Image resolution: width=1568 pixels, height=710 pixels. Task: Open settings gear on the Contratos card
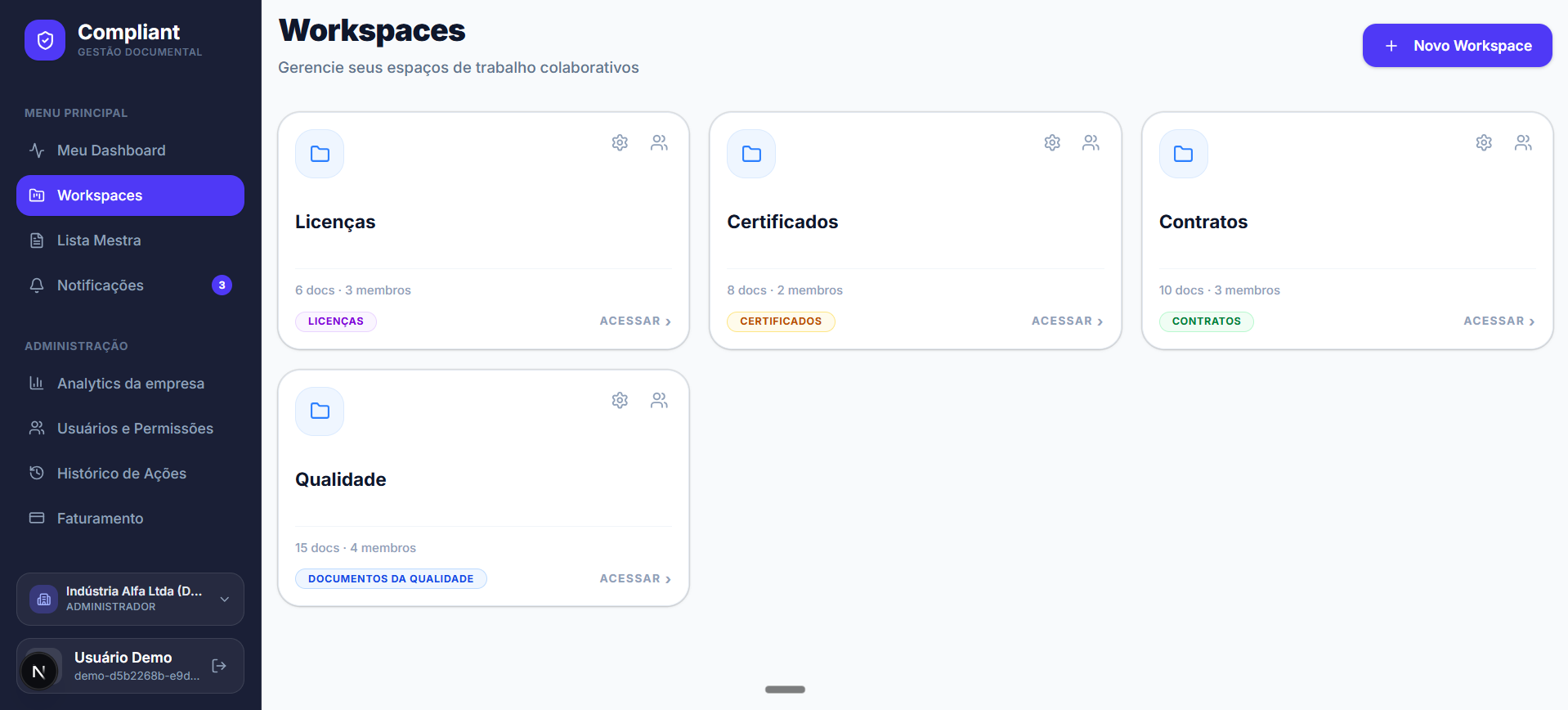coord(1484,142)
